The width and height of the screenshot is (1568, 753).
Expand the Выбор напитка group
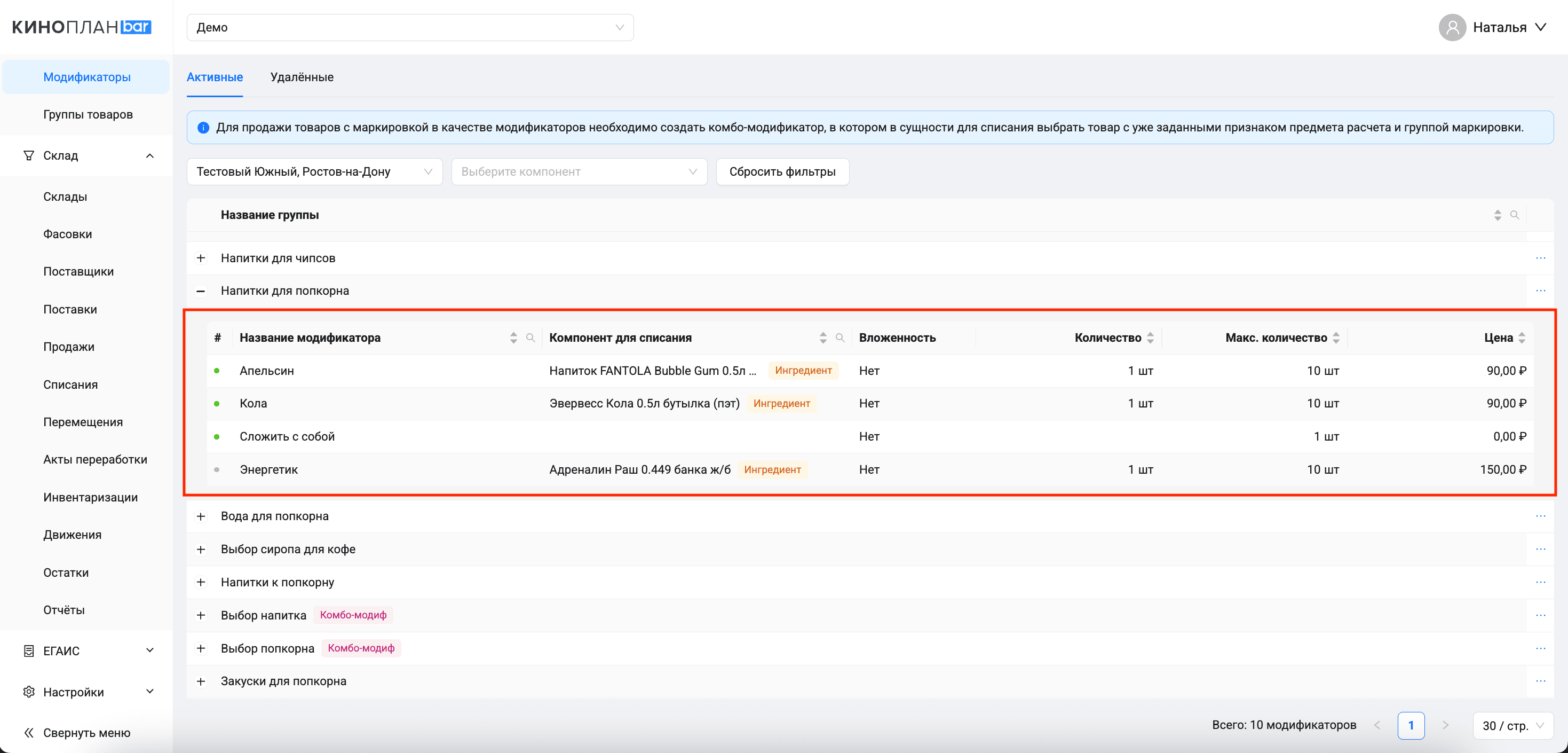coord(201,615)
